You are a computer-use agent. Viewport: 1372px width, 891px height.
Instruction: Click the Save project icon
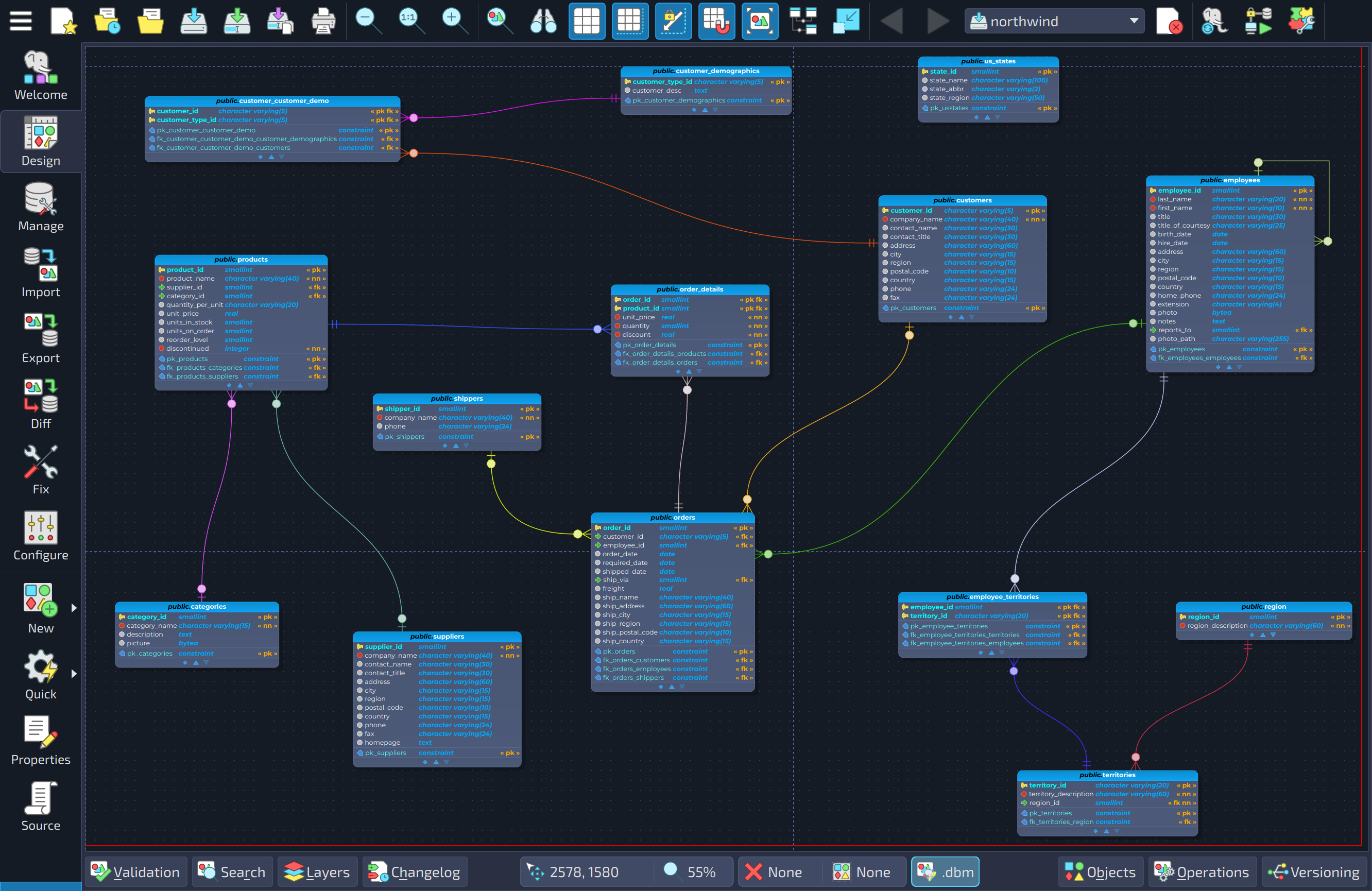click(194, 21)
